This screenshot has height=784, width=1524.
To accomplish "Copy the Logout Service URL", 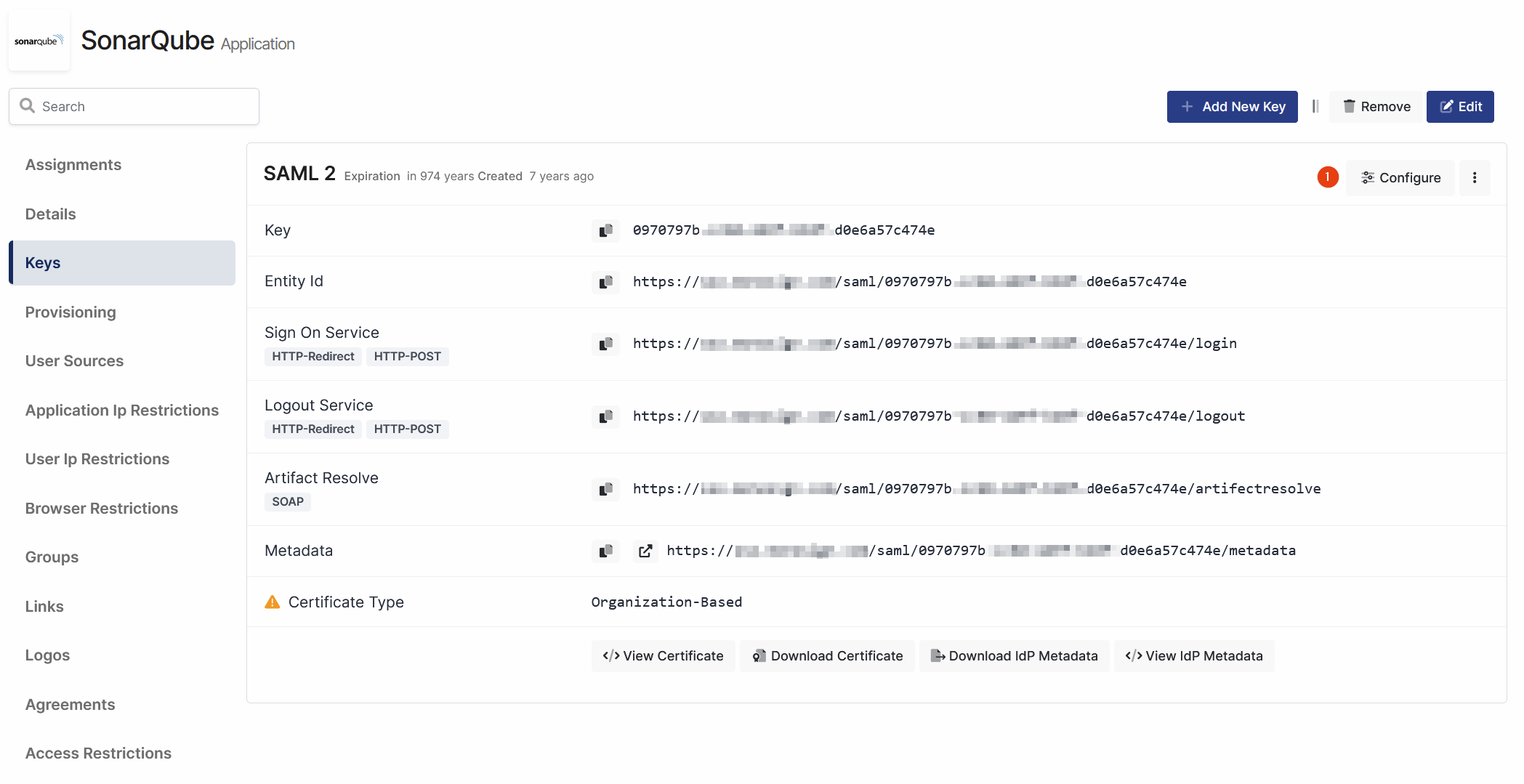I will tap(605, 416).
